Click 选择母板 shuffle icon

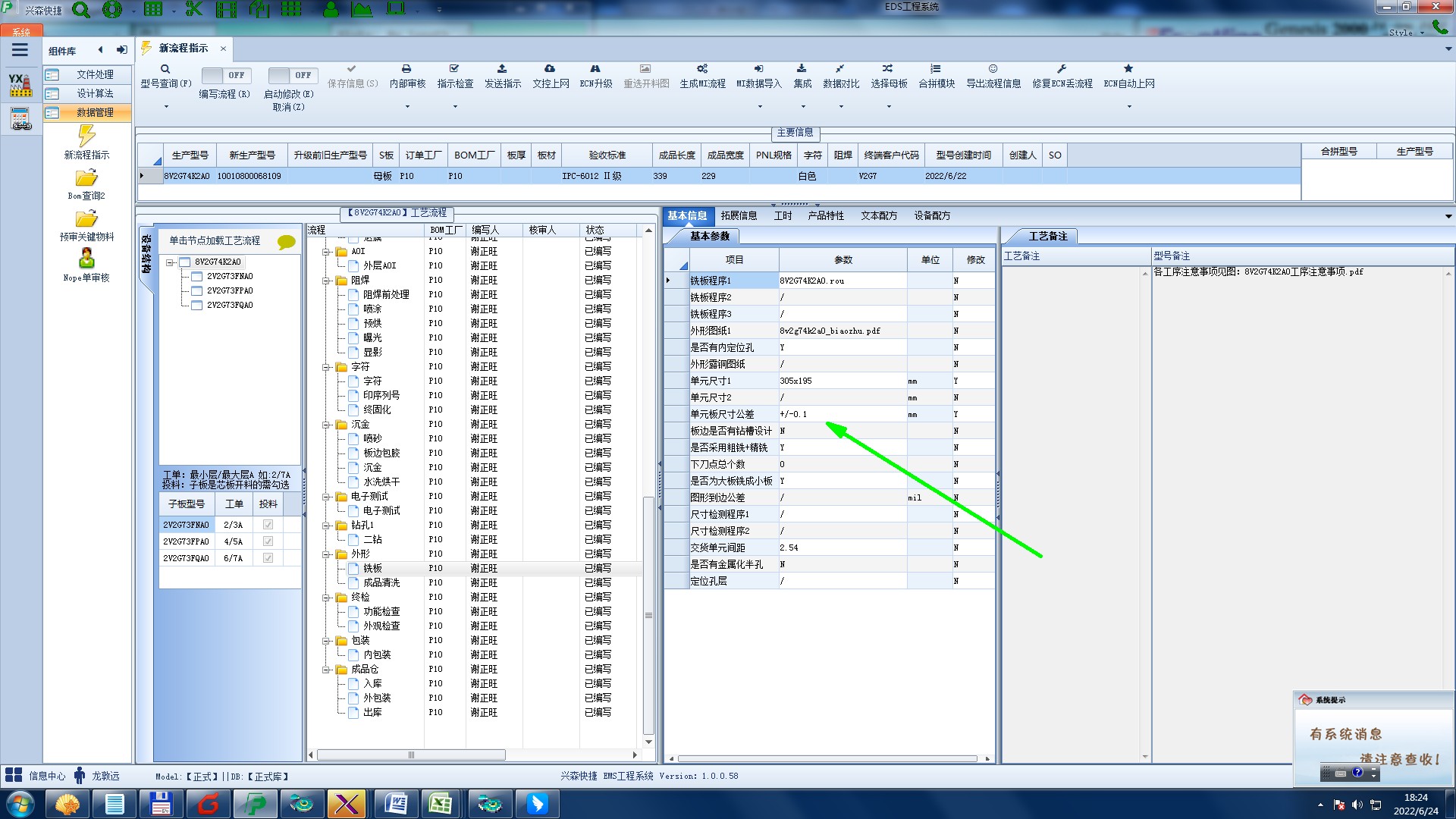tap(888, 68)
